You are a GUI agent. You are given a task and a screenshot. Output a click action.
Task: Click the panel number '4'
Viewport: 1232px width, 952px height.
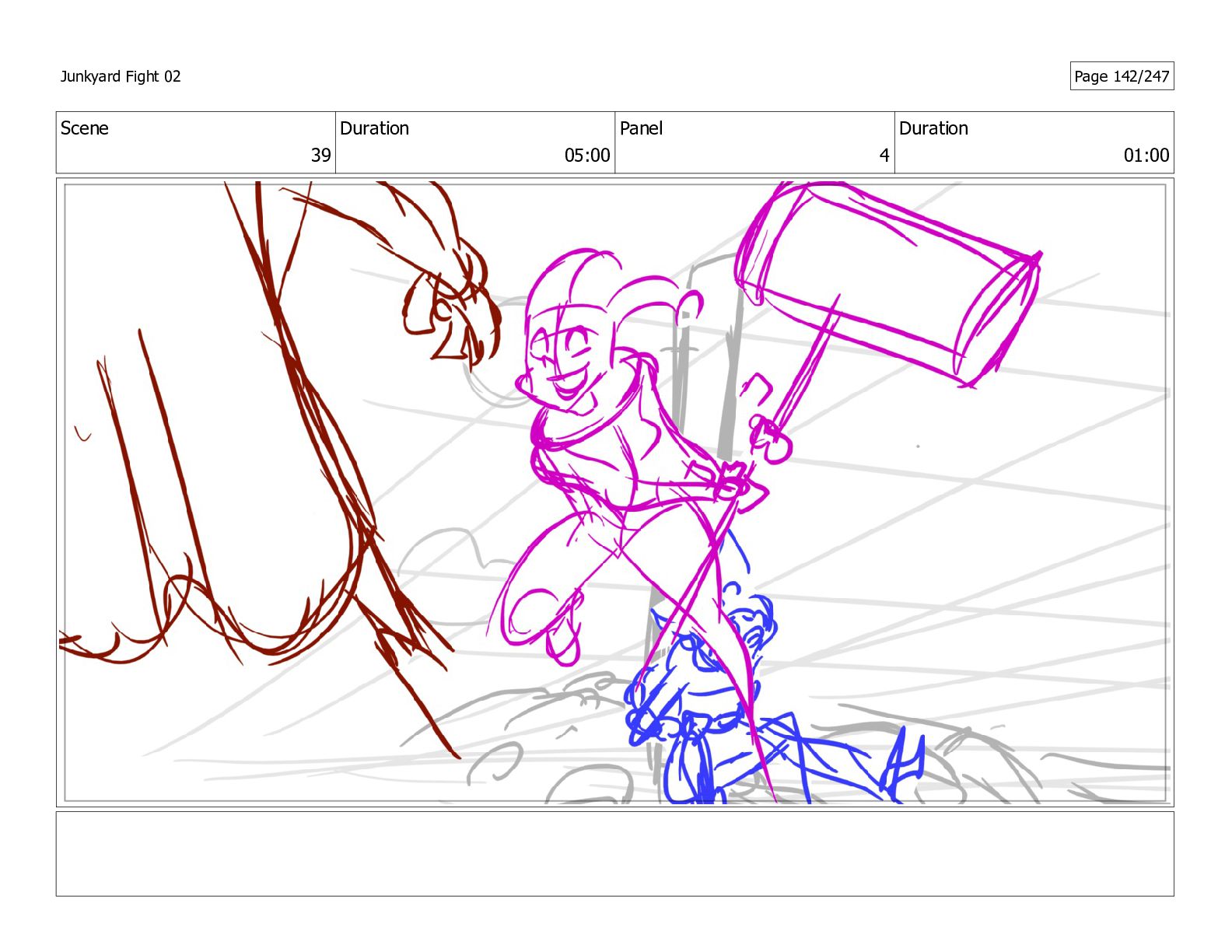pos(884,156)
